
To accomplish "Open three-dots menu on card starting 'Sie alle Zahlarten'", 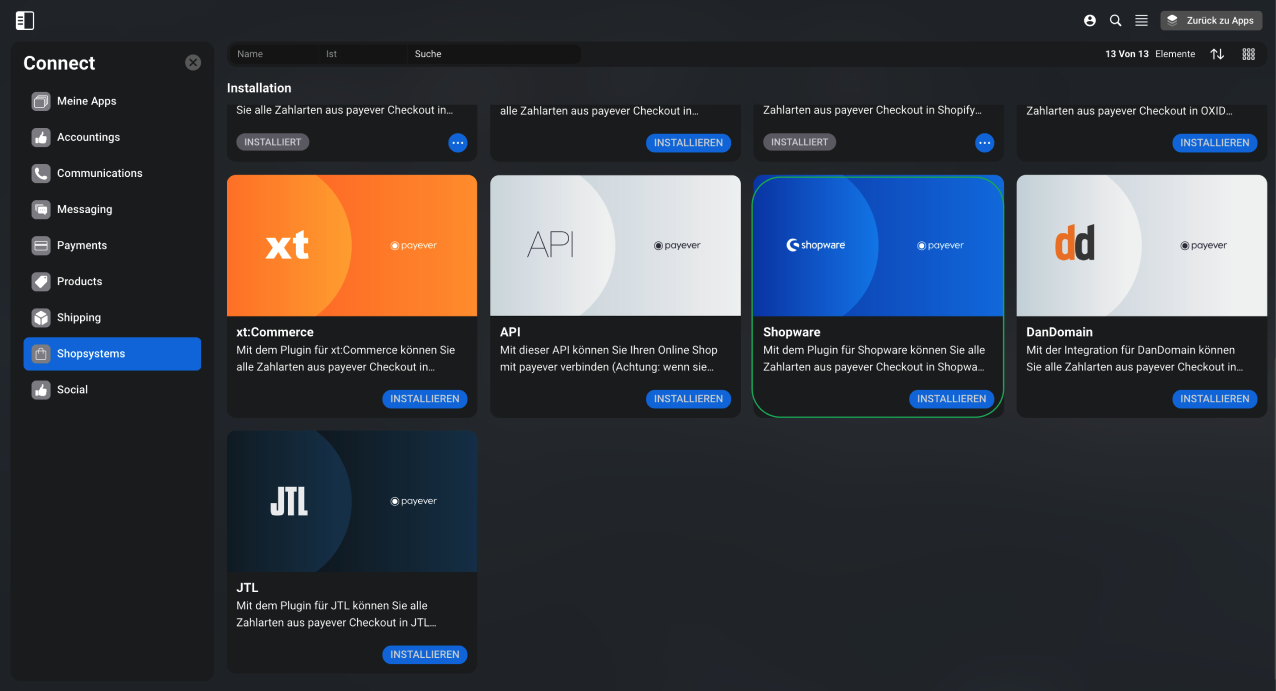I will pos(457,143).
